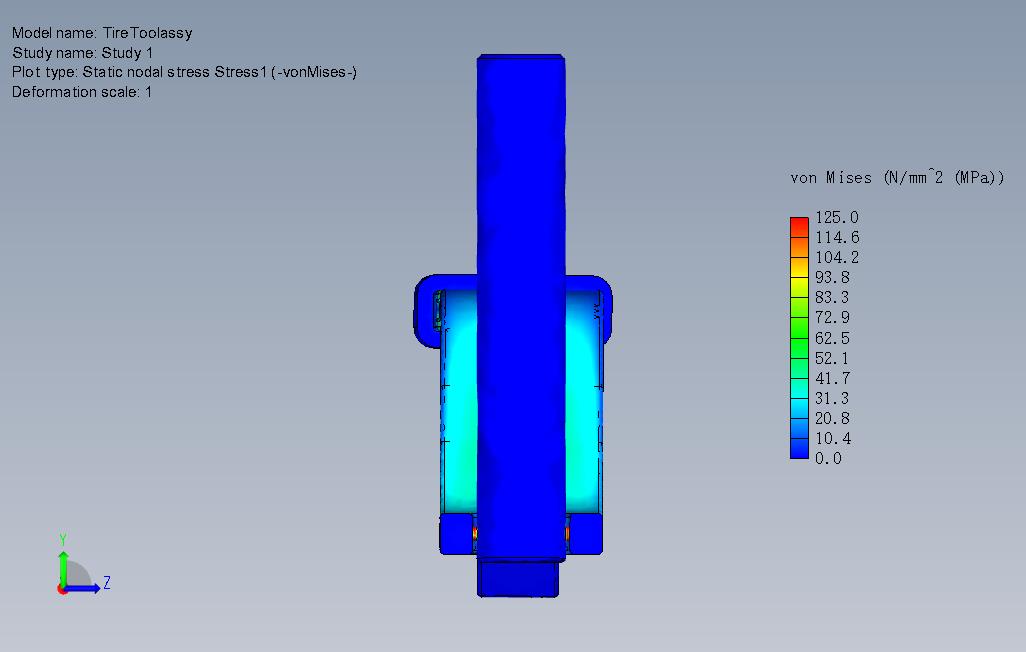Click the von Mises color legend bar

[x=799, y=338]
